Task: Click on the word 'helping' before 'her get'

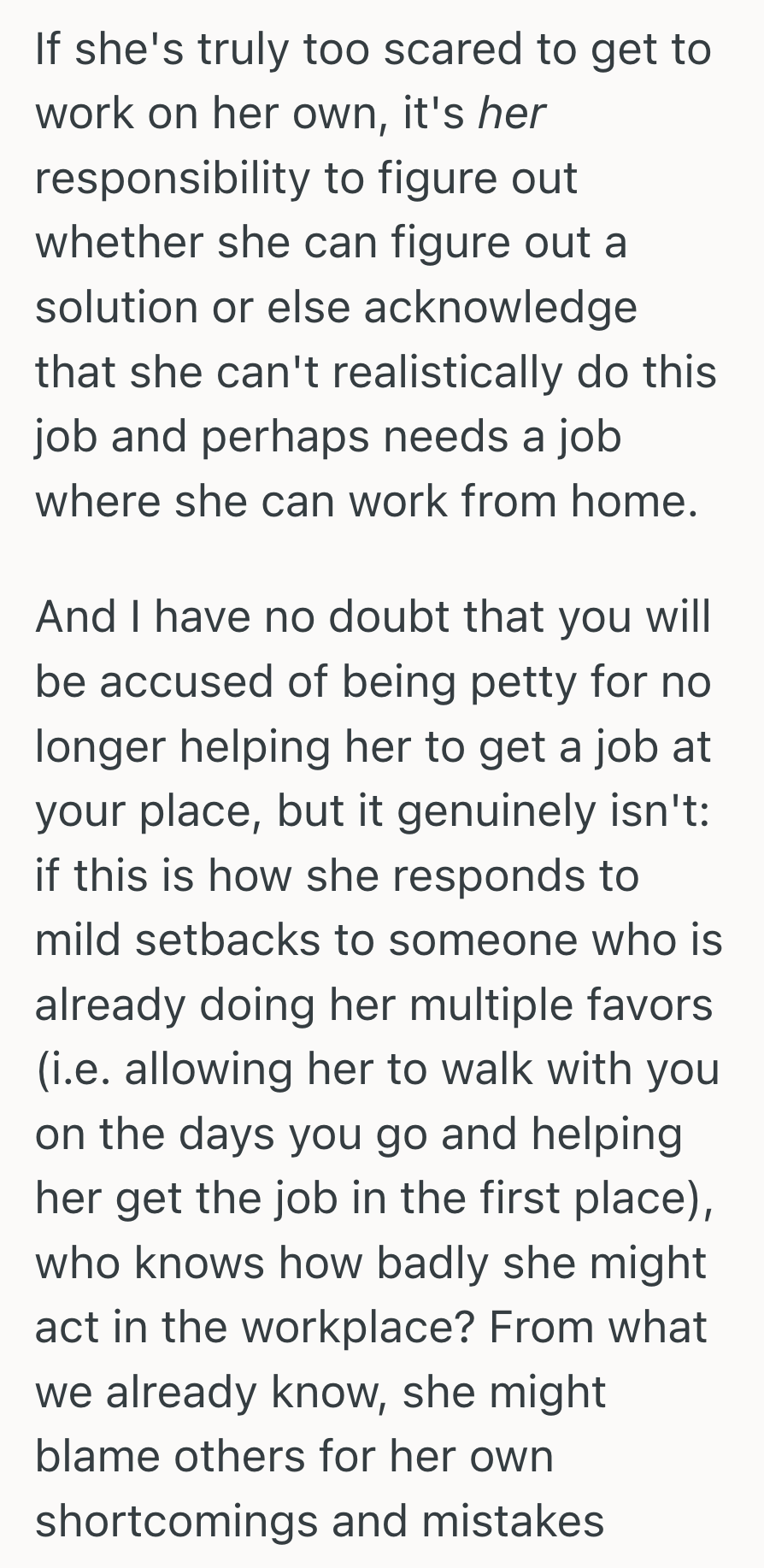Action: tap(607, 1134)
